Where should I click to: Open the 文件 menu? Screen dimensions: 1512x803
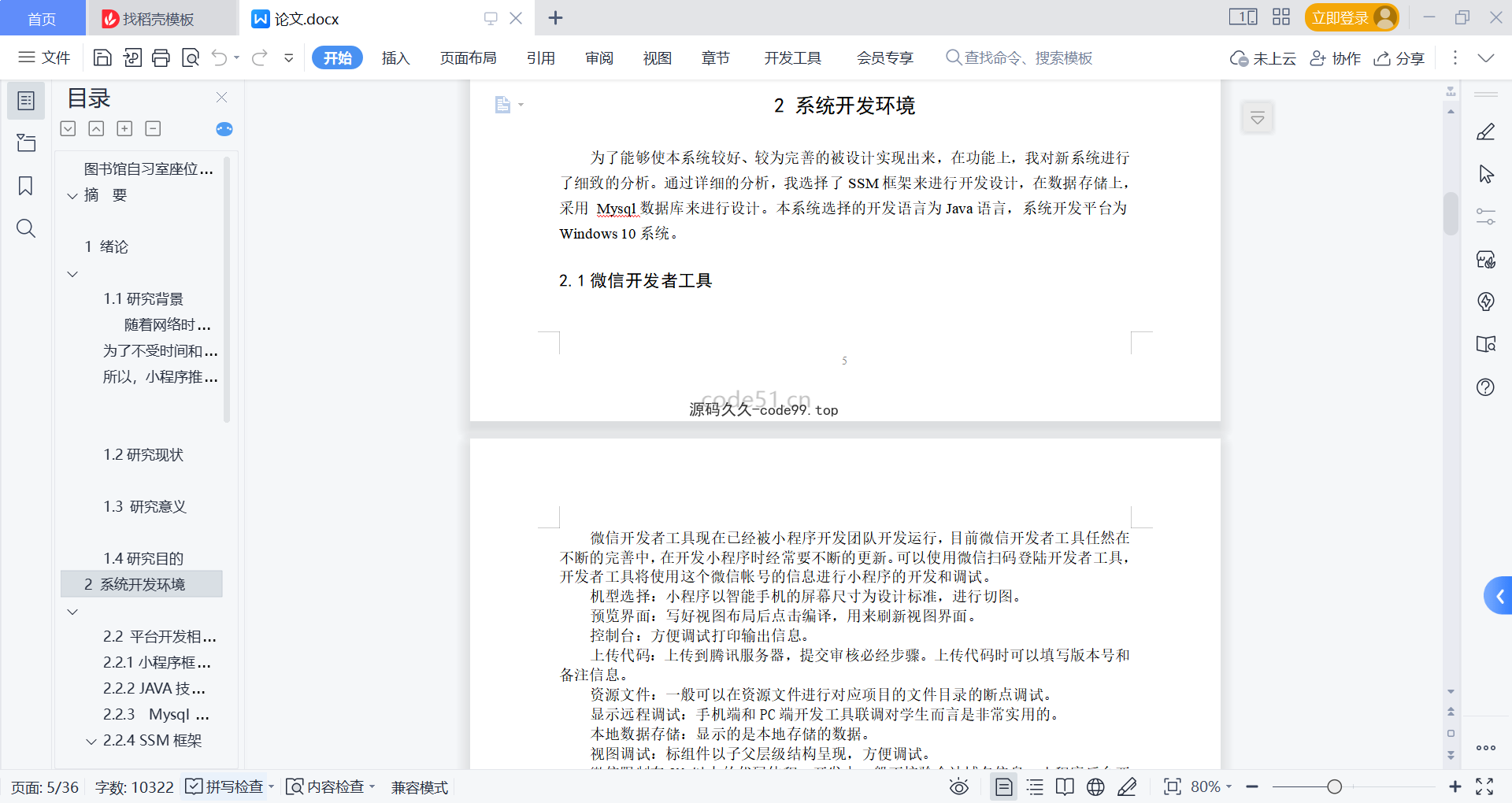tap(44, 57)
